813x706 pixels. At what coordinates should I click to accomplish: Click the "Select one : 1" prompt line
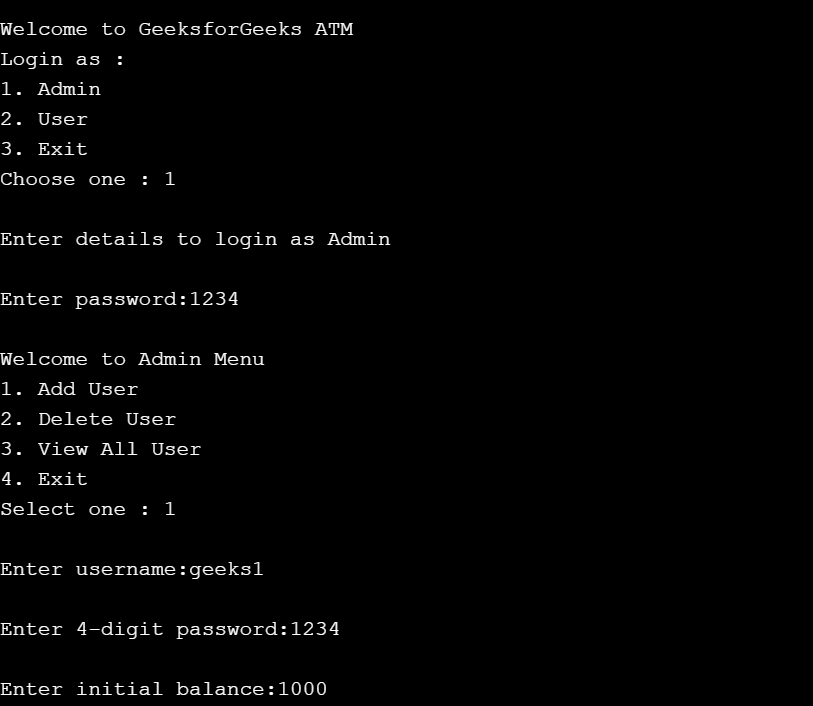coord(88,509)
